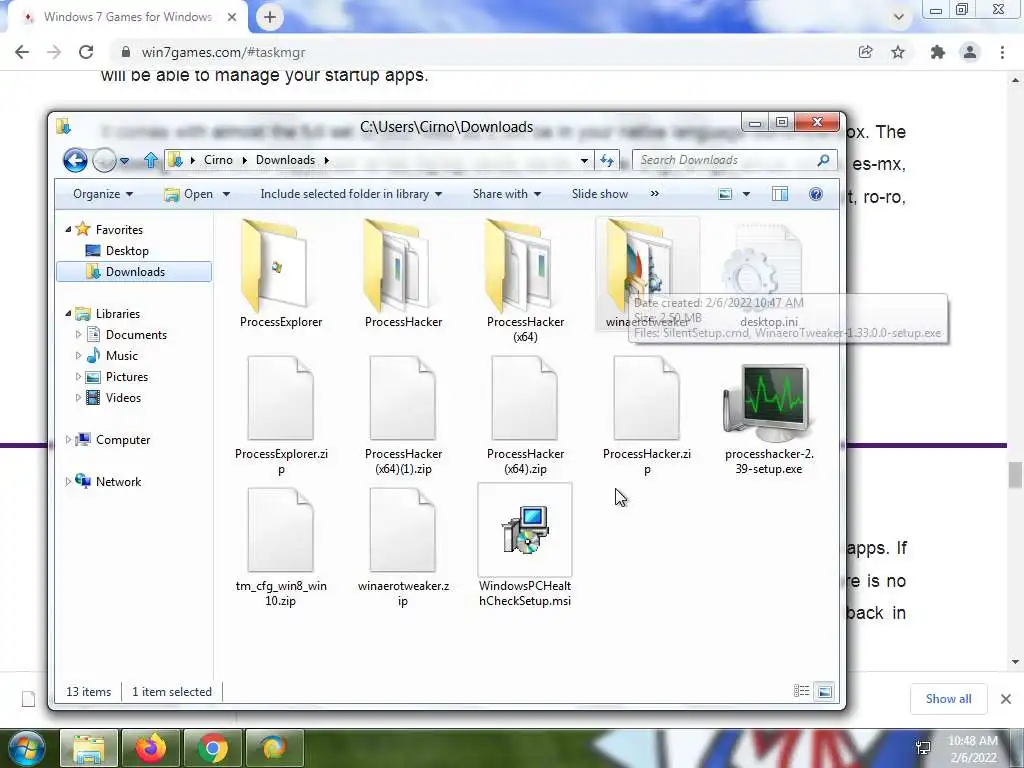
Task: Click the Slide show button
Action: (600, 194)
